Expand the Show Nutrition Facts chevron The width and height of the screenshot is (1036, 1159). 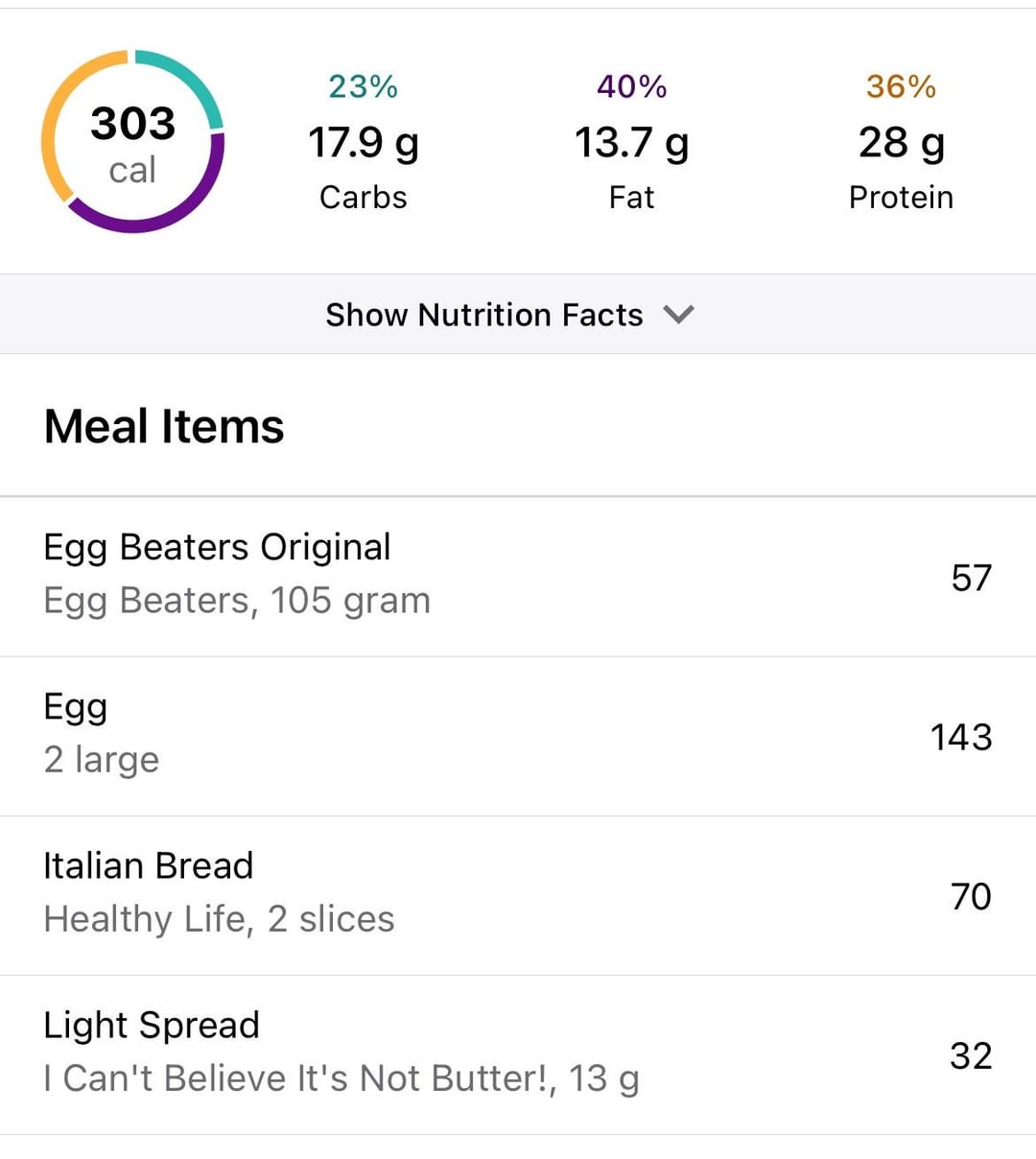click(678, 315)
